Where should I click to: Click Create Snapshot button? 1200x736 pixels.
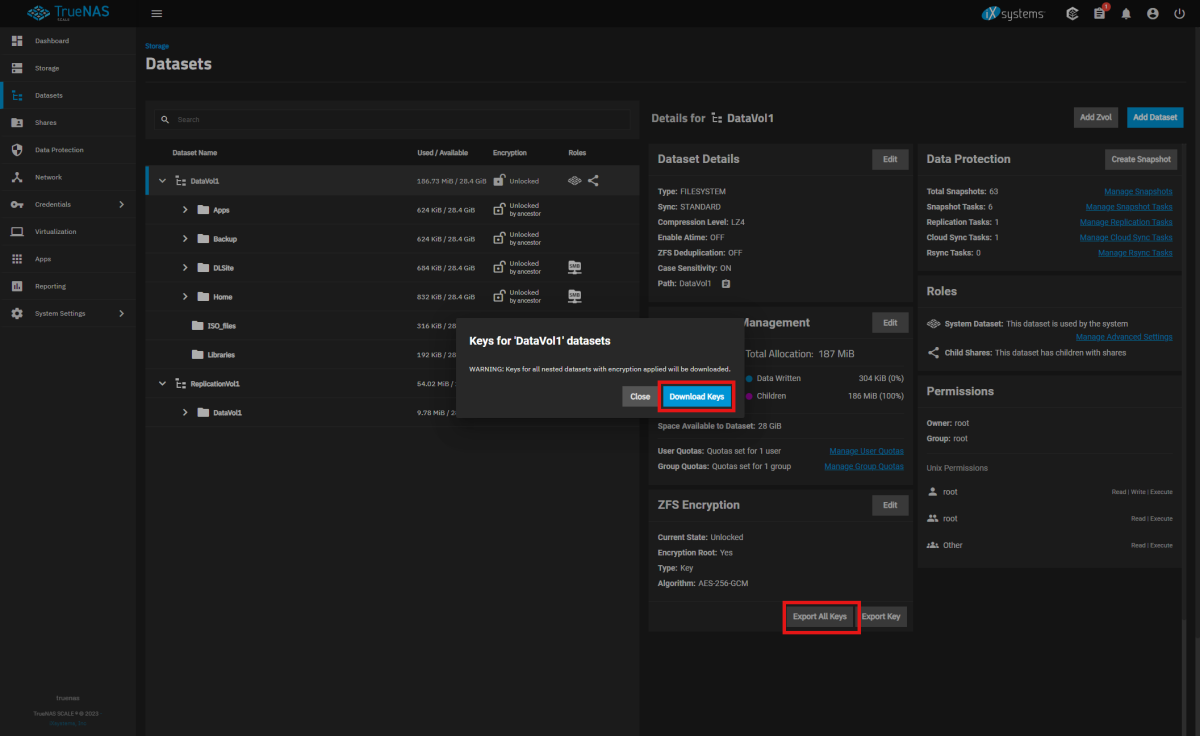[1141, 159]
